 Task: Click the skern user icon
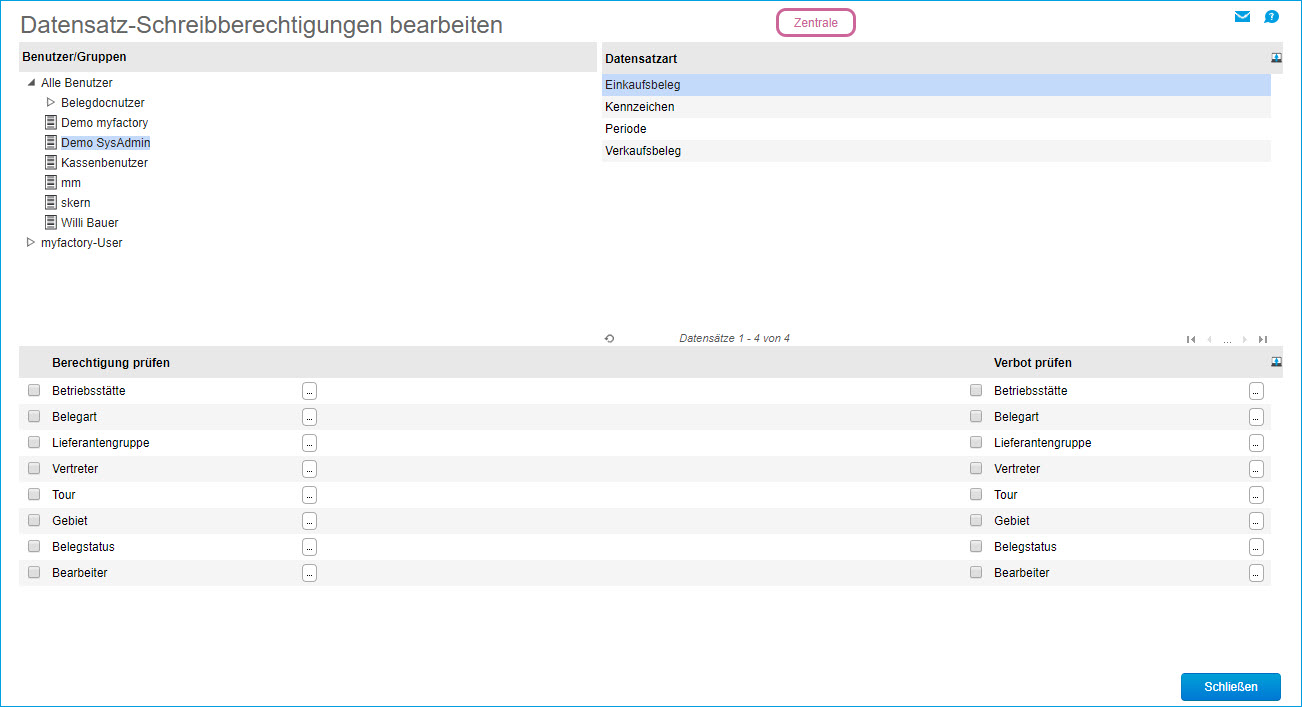point(51,202)
